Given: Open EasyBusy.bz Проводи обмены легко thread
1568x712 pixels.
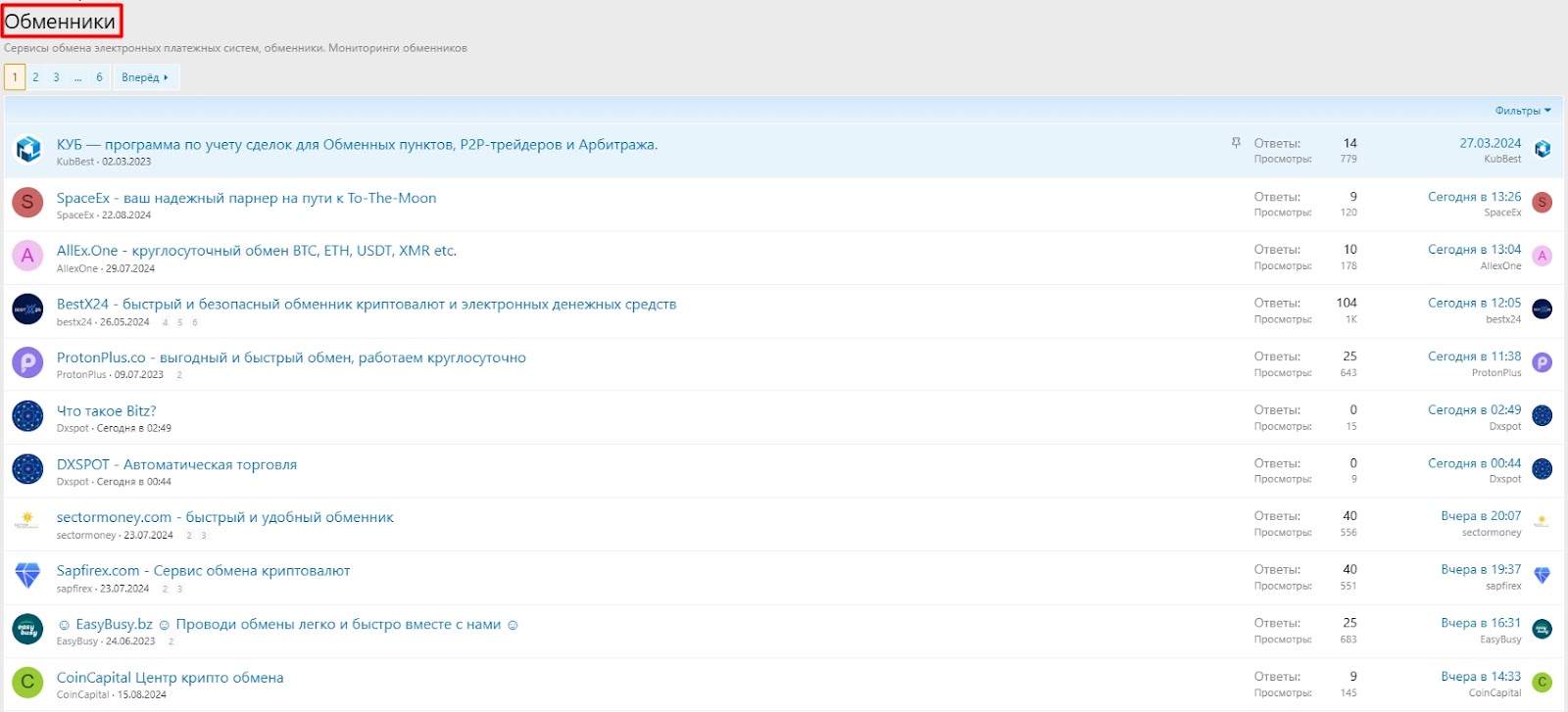Looking at the screenshot, I should 288,624.
